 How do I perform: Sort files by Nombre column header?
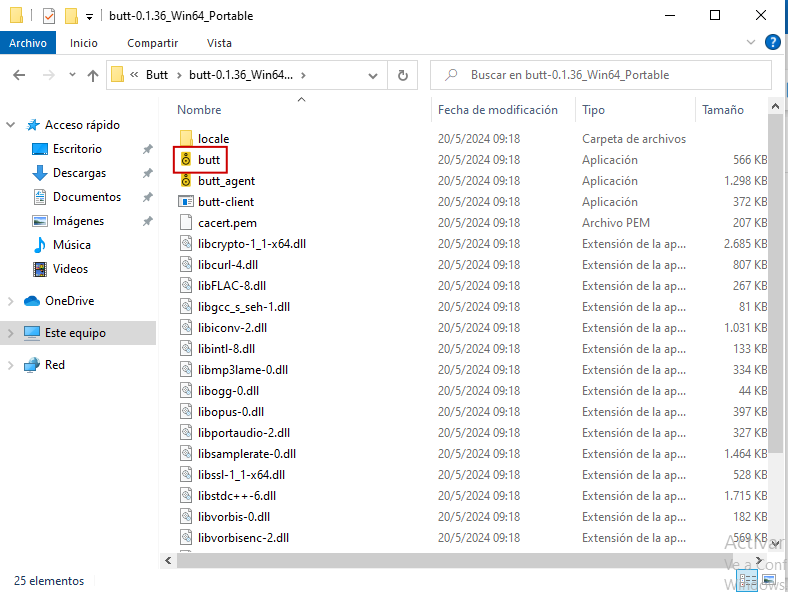(200, 110)
